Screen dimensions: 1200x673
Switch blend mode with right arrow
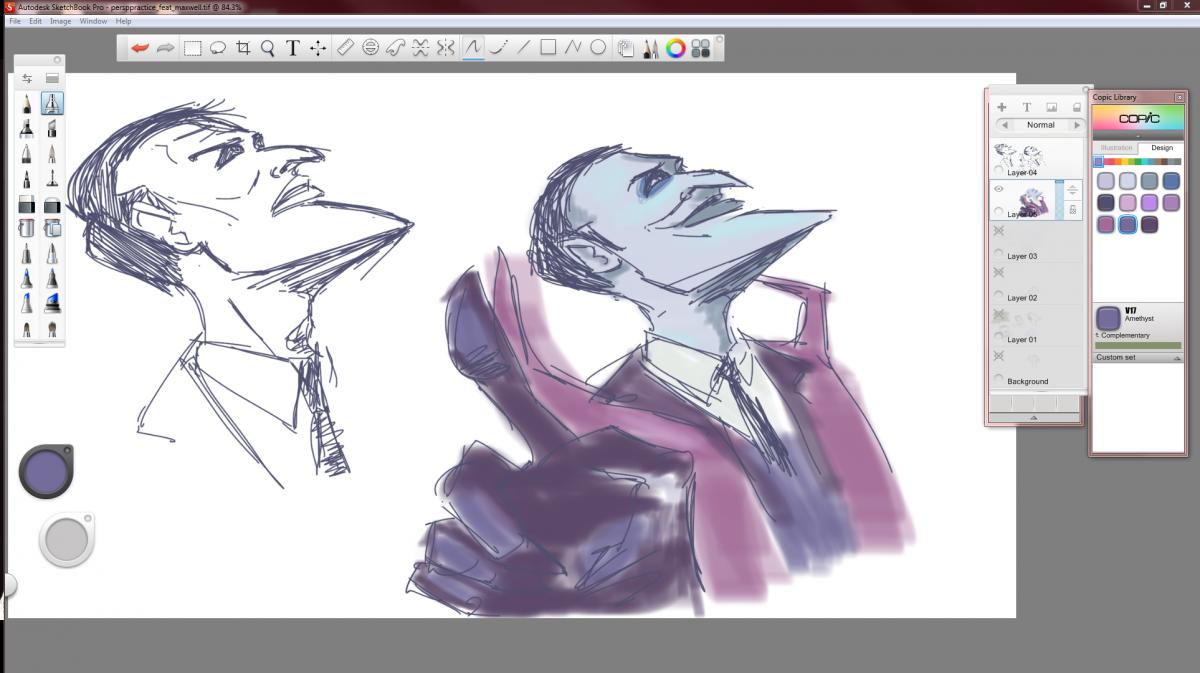click(1077, 125)
